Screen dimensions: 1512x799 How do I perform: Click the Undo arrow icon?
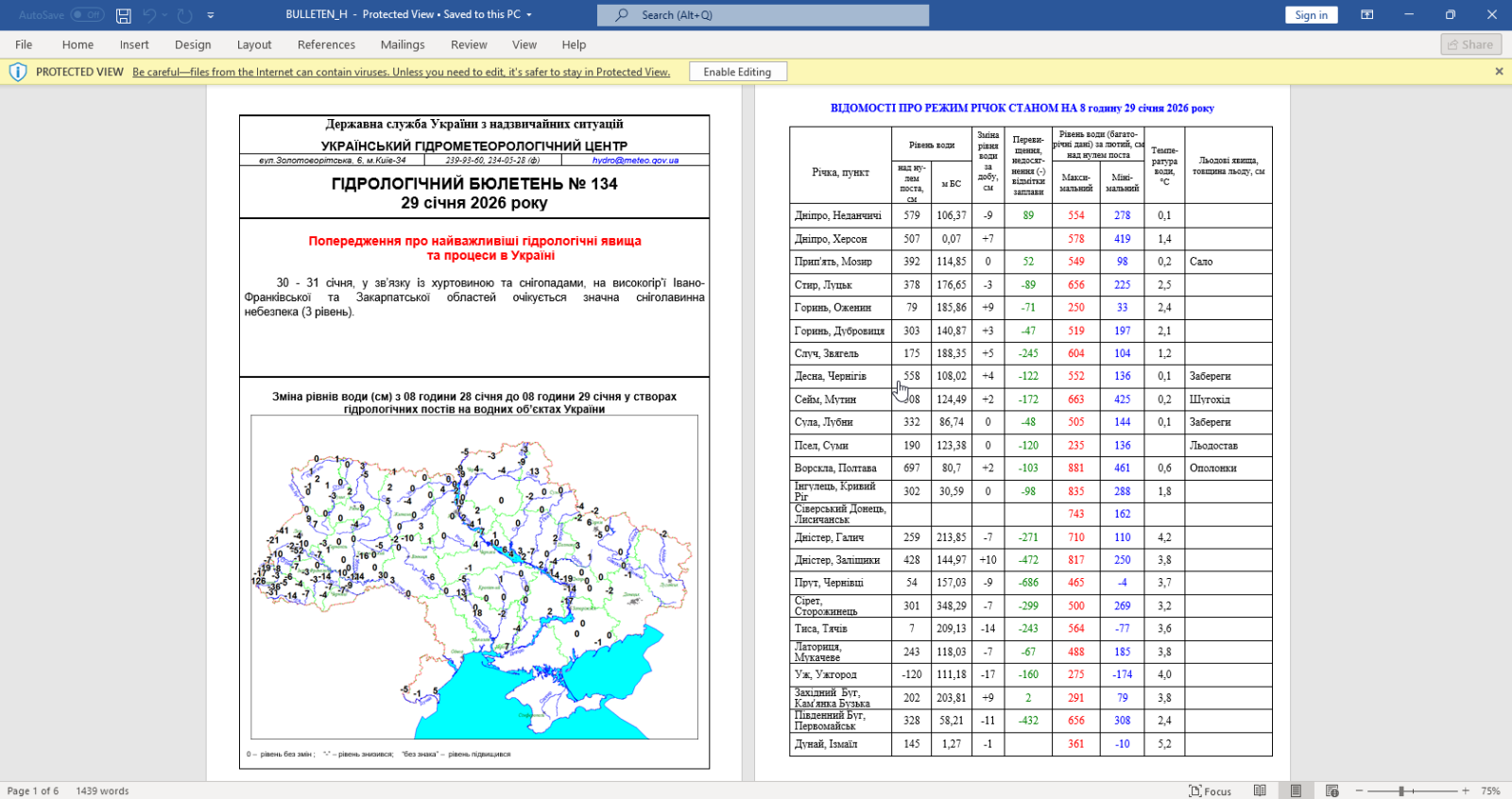(149, 15)
